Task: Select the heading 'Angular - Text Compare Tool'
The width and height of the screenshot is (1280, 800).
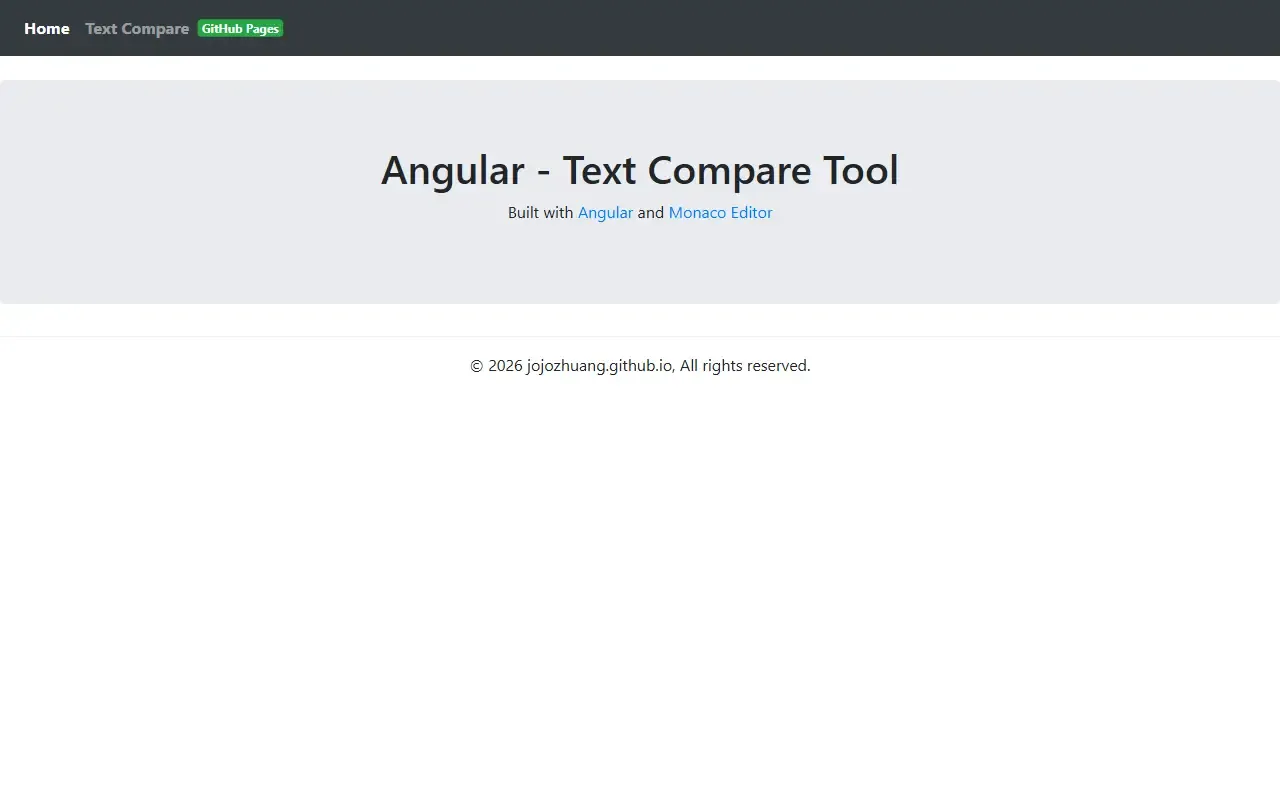Action: pyautogui.click(x=640, y=170)
